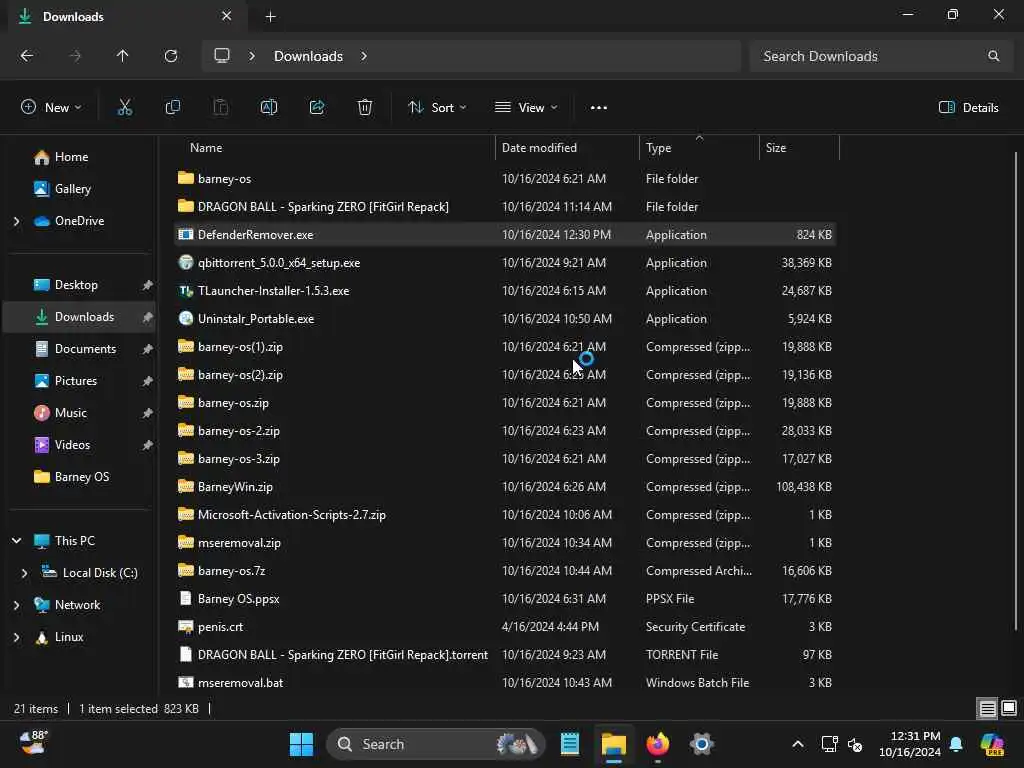The image size is (1024, 768).
Task: Click chevron after Downloads in address bar
Action: pos(364,56)
